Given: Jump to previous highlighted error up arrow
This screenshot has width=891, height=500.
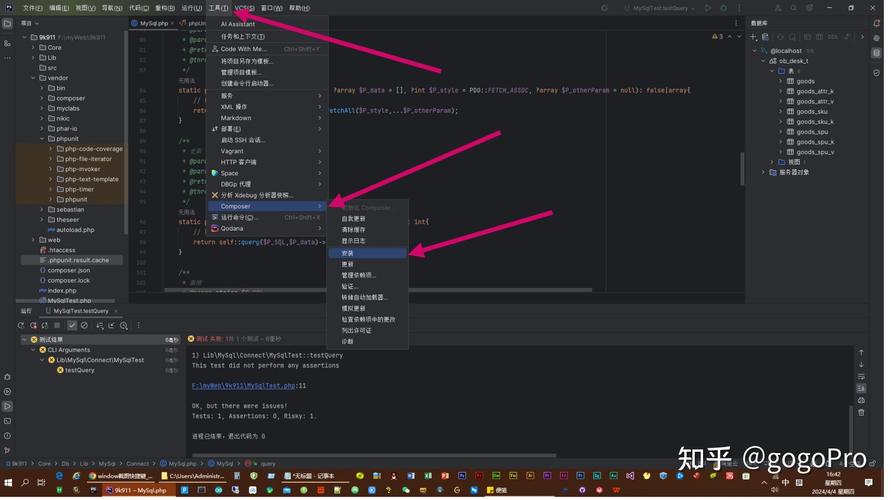Looking at the screenshot, I should (732, 36).
